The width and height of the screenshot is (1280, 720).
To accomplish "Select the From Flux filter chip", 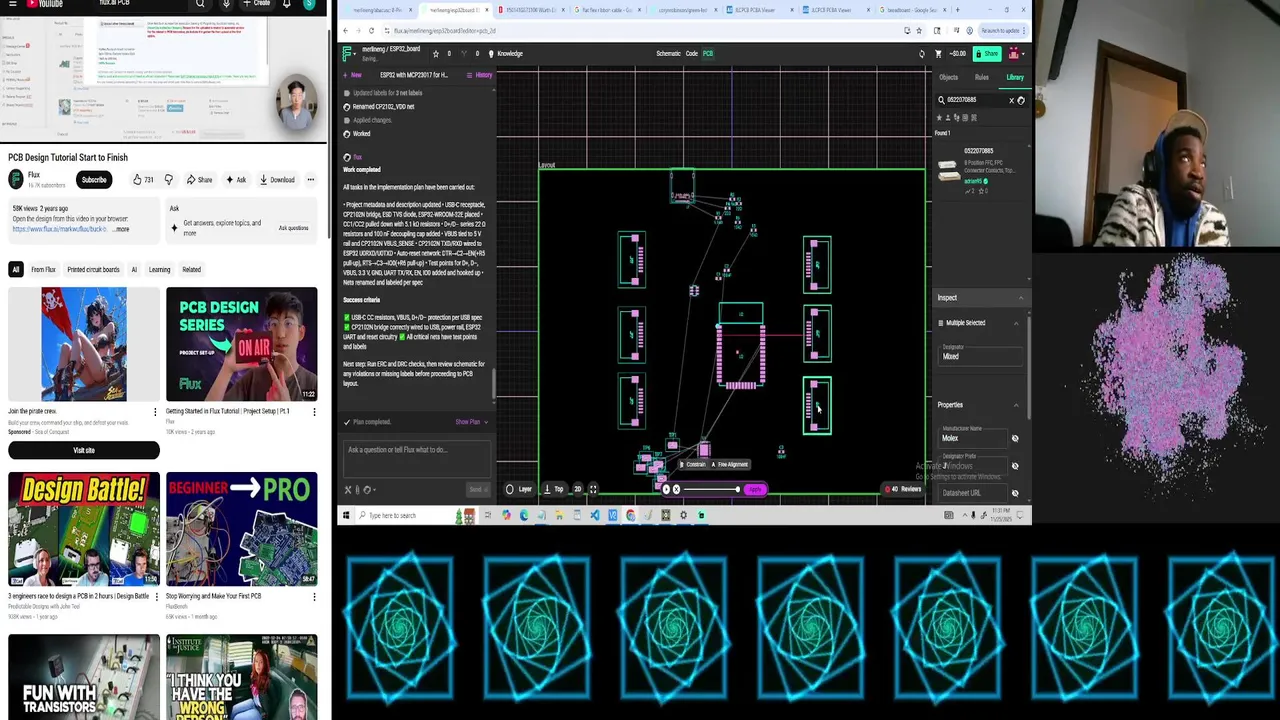I will (x=43, y=270).
